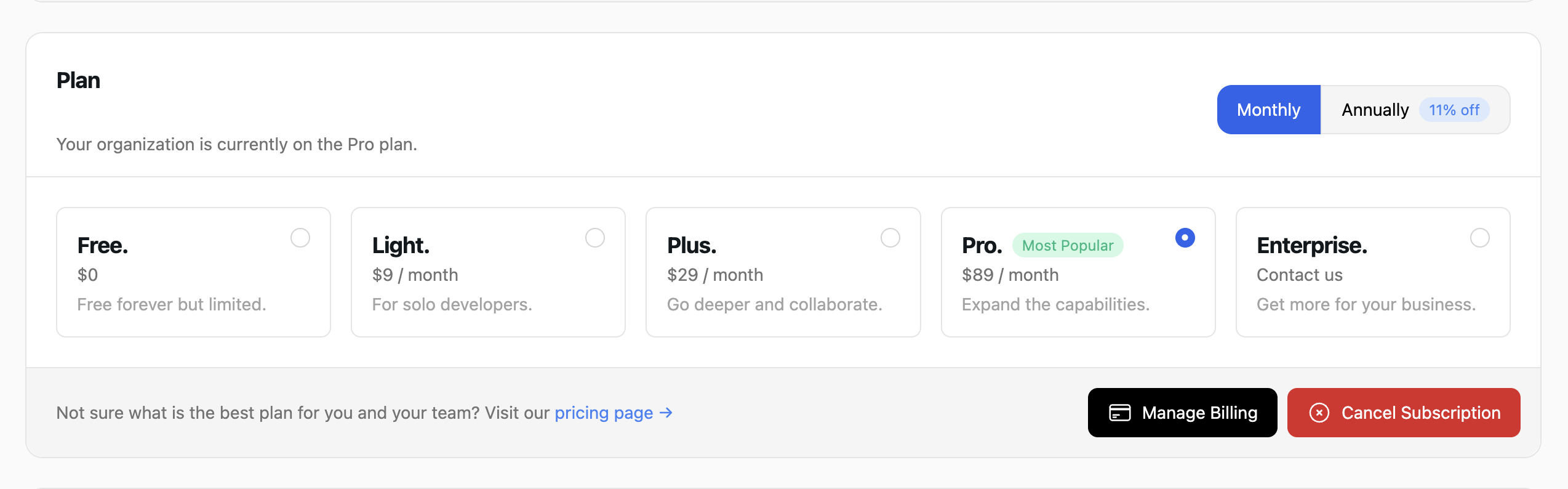Click the 'Most Popular' badge on Pro
This screenshot has height=489, width=1568.
click(1067, 246)
